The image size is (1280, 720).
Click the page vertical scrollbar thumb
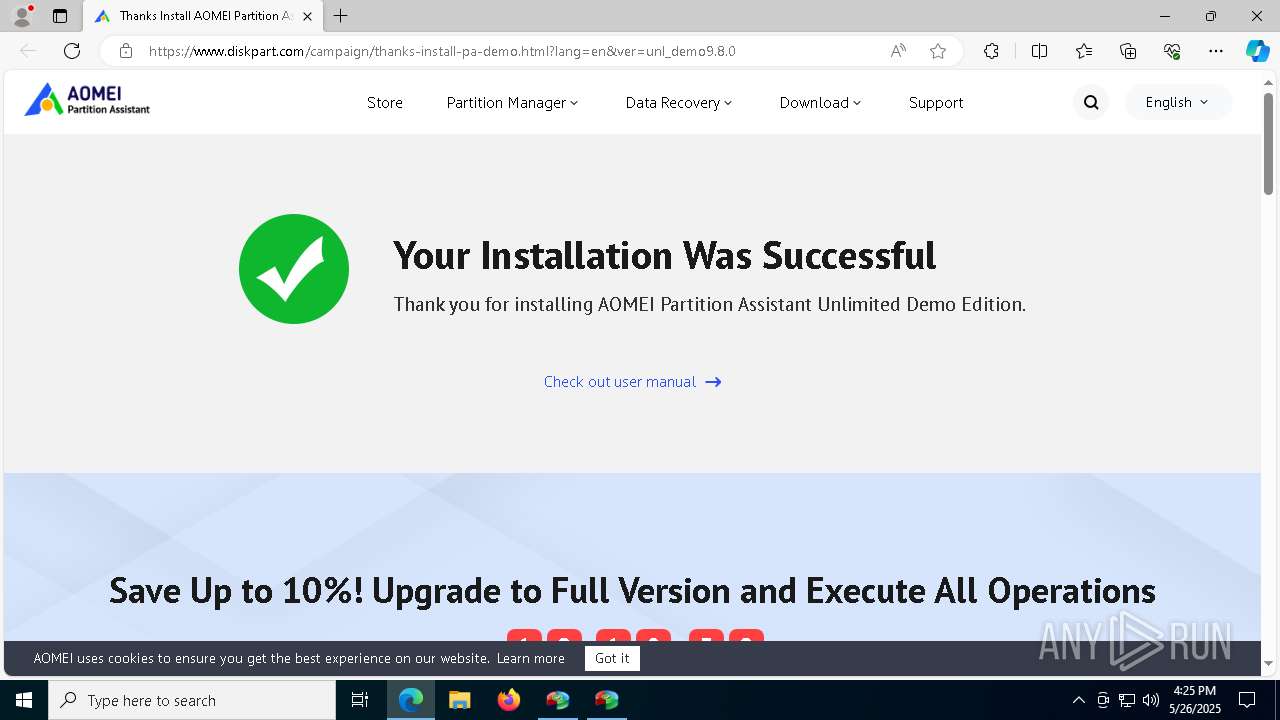coord(1268,143)
